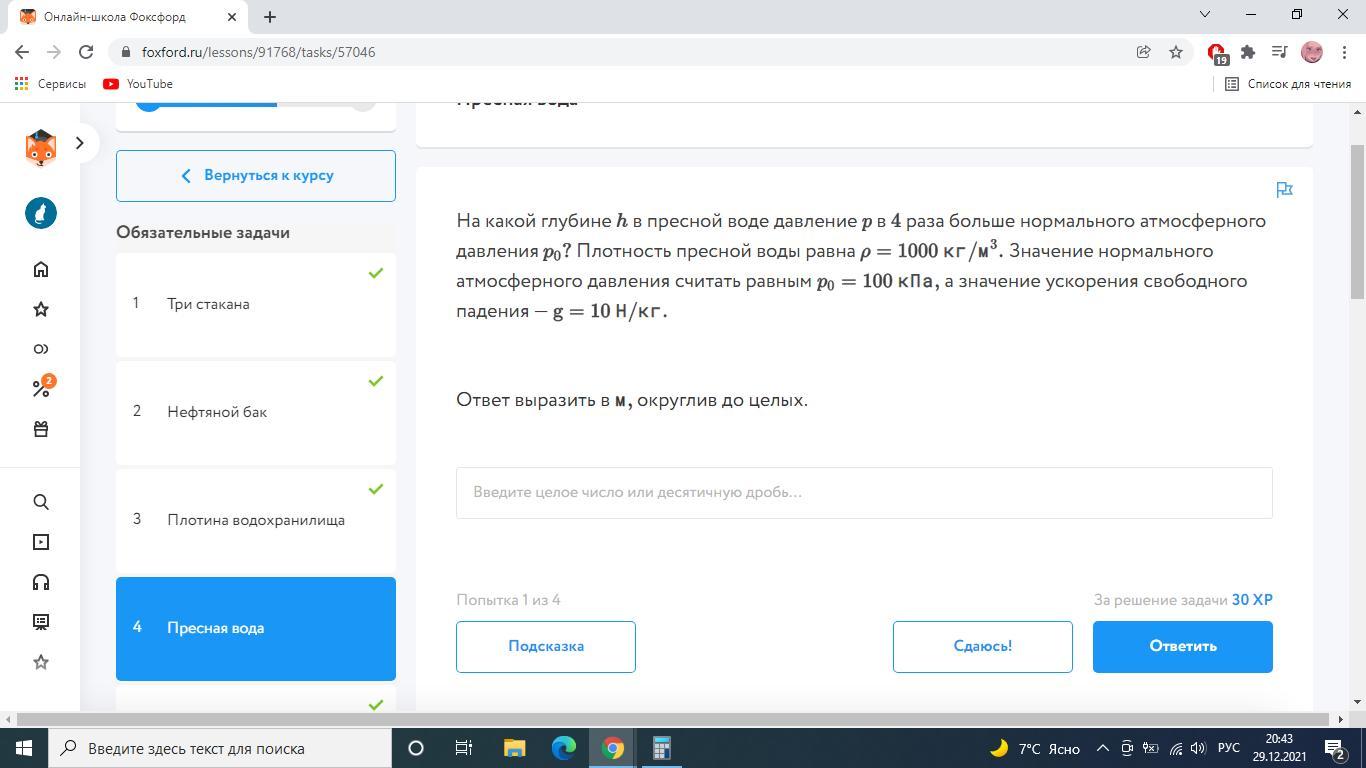Open task 2 Нефтяной бак
This screenshot has height=768, width=1366.
tap(255, 412)
